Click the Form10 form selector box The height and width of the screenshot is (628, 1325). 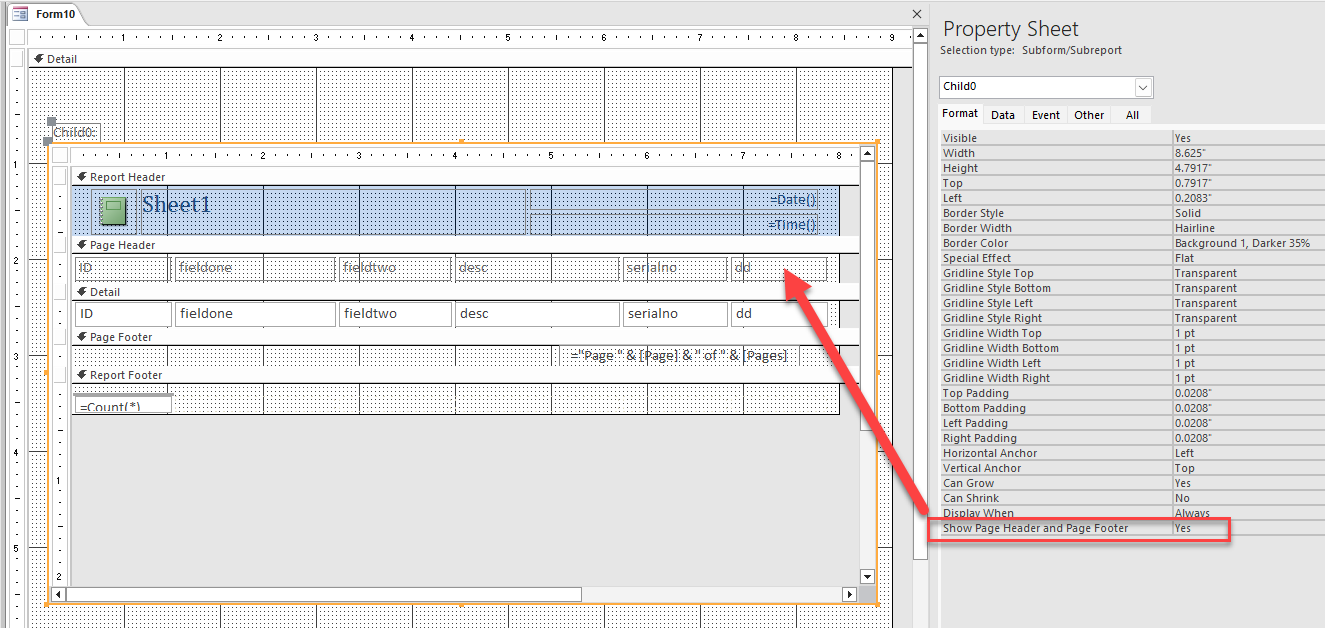click(16, 38)
